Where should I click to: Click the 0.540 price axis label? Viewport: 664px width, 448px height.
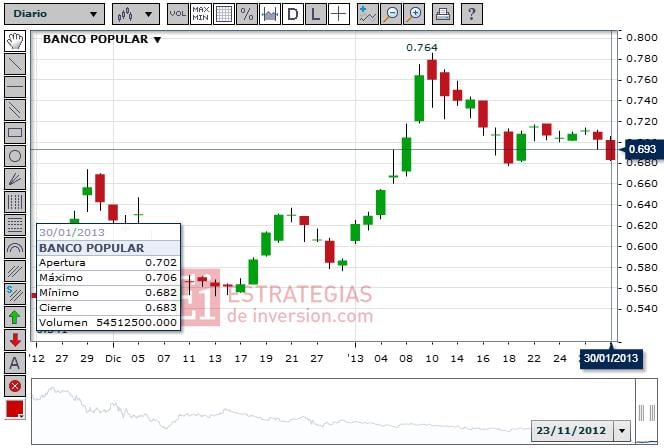642,309
